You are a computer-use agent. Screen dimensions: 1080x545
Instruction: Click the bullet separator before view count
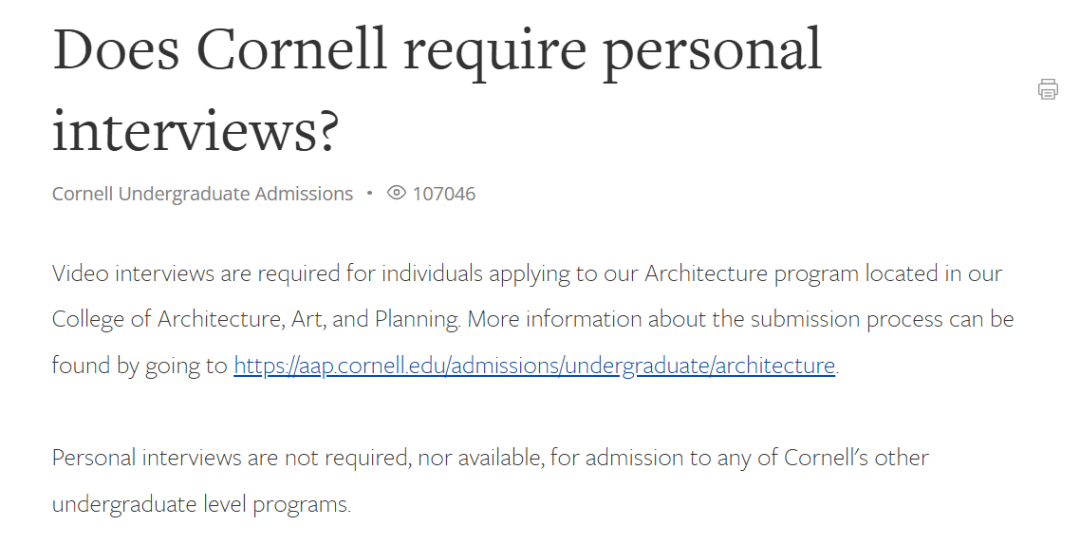[x=370, y=193]
